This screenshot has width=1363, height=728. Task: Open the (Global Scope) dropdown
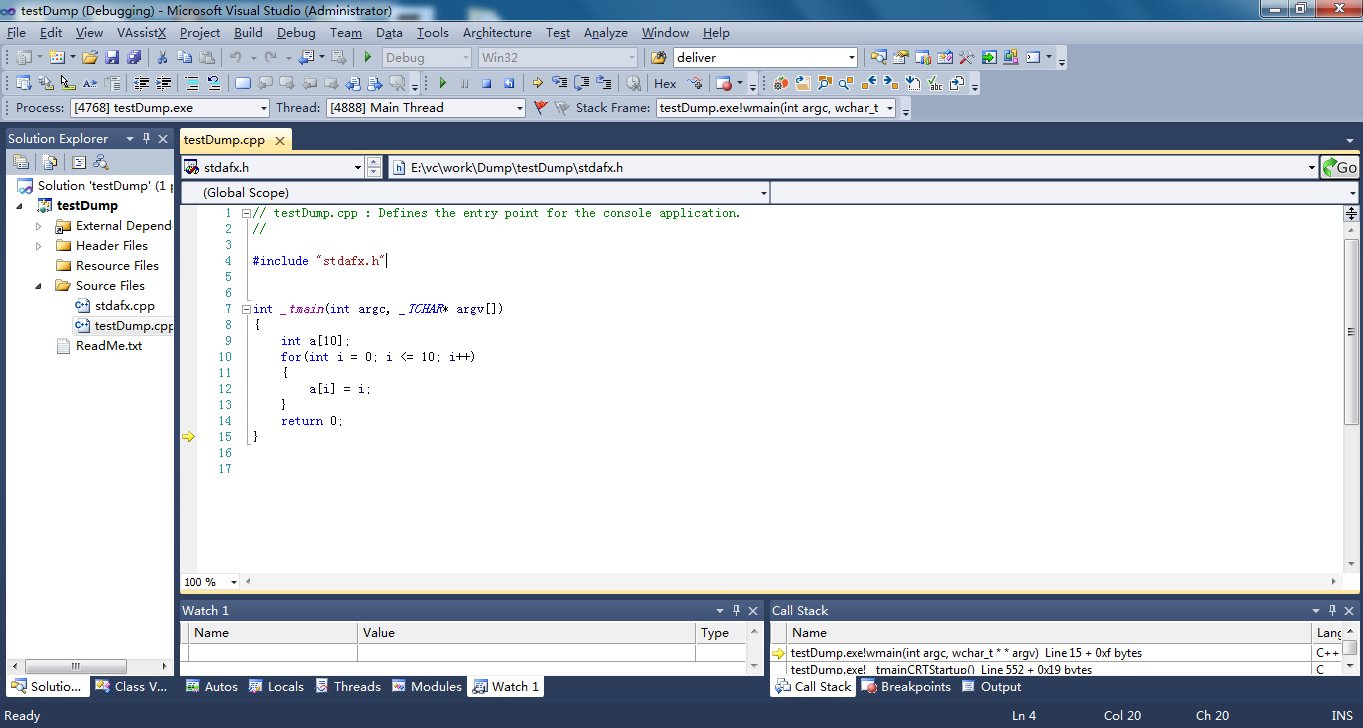coord(764,192)
